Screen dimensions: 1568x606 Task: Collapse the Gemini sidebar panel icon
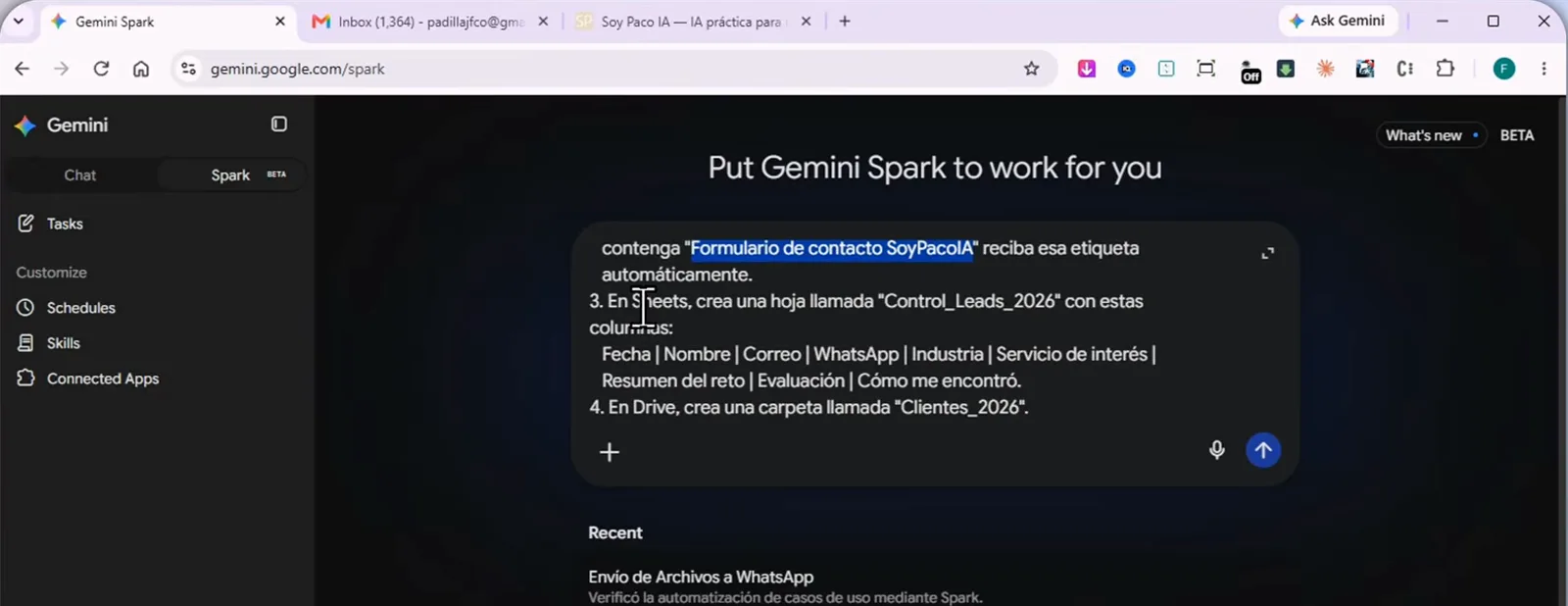point(279,125)
